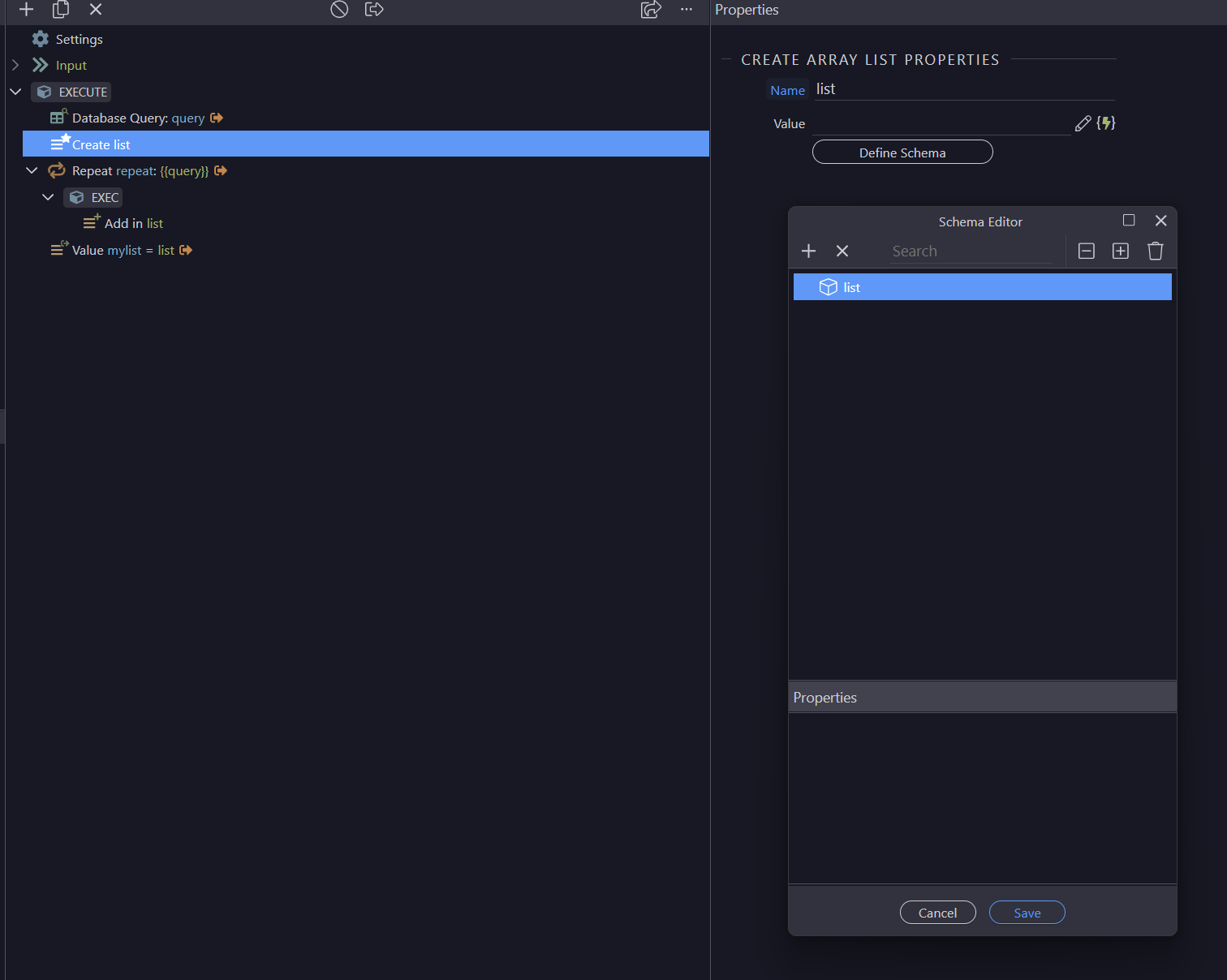The image size is (1227, 980).
Task: Click the Name input field containing list
Action: point(965,89)
